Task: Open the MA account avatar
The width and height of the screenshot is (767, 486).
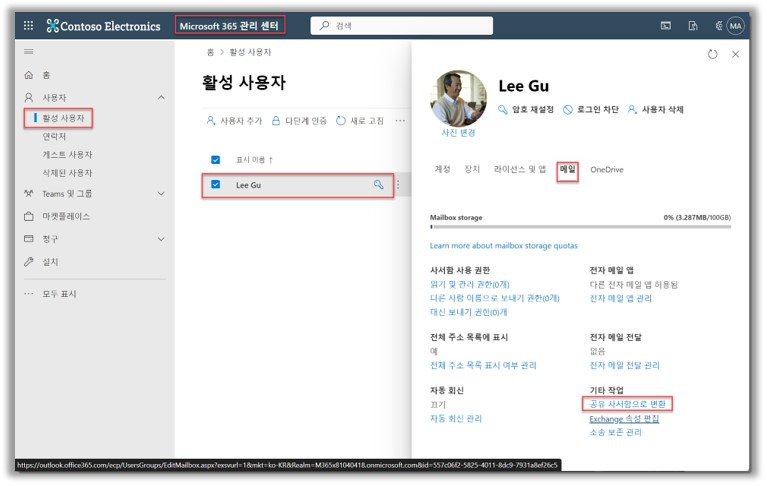Action: [x=735, y=26]
